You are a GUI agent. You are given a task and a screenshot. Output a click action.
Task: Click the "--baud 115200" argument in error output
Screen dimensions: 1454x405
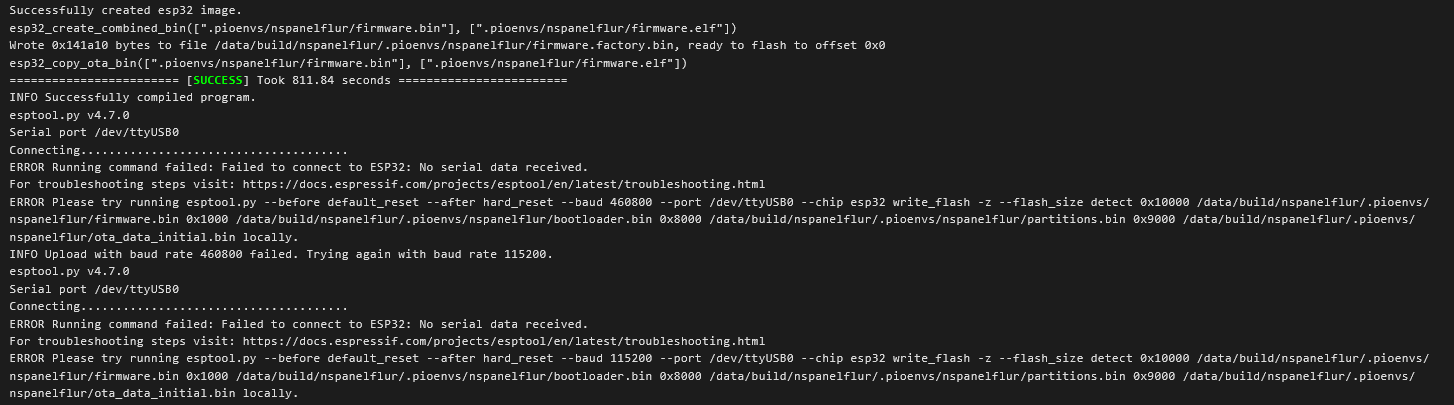tap(606, 359)
